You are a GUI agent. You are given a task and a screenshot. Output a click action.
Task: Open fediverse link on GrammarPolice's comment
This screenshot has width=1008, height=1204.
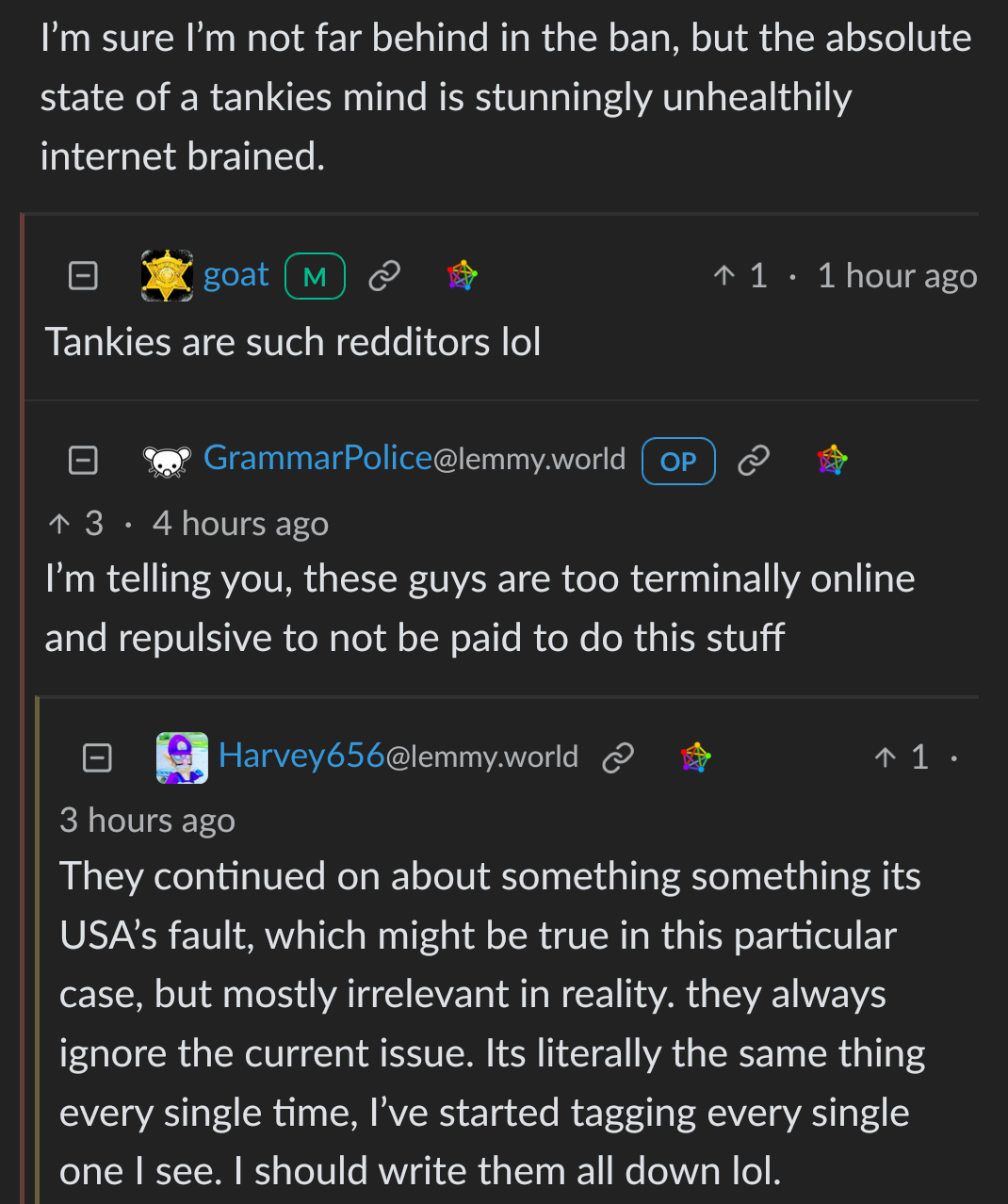click(833, 460)
